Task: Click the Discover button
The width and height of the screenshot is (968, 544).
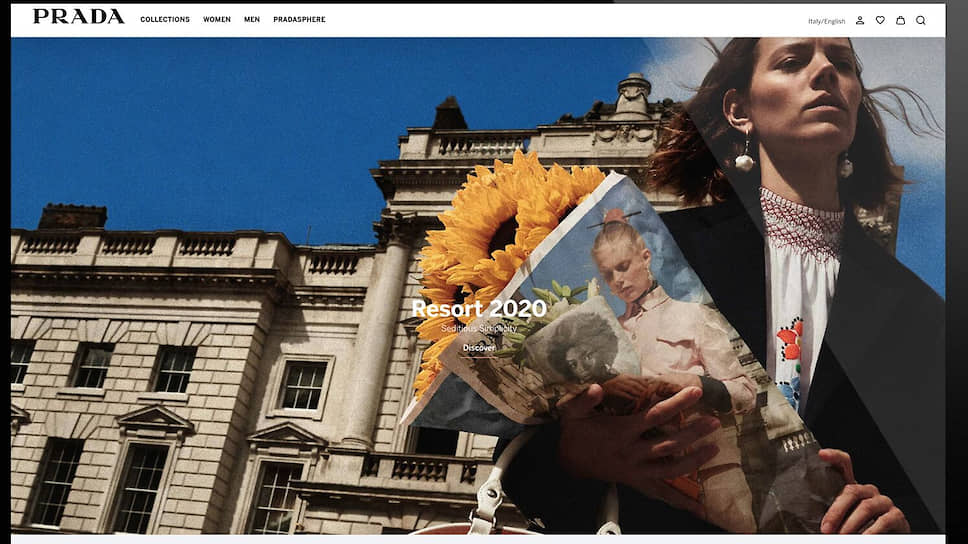Action: coord(479,348)
